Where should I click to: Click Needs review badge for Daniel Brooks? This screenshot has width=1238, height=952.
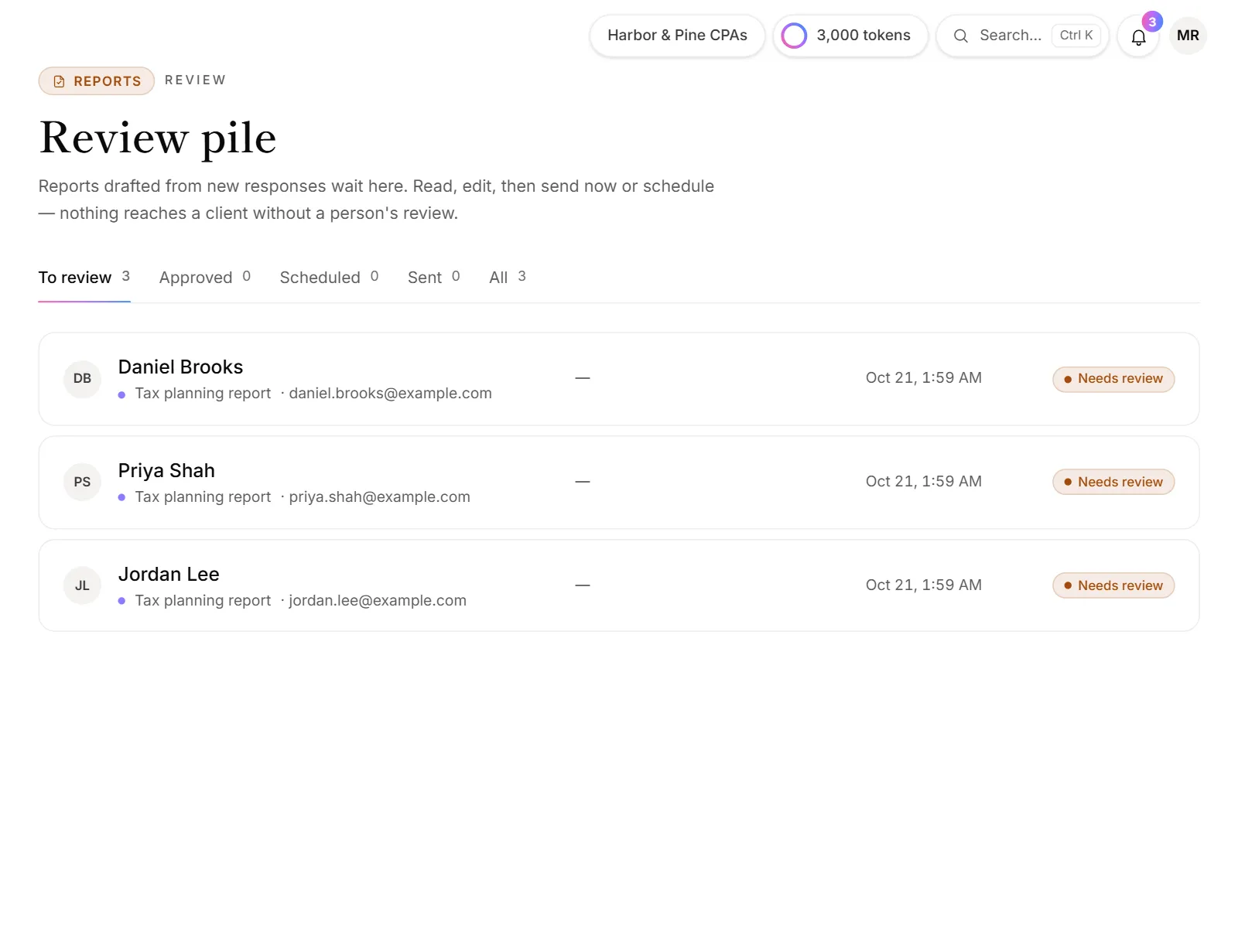coord(1113,379)
